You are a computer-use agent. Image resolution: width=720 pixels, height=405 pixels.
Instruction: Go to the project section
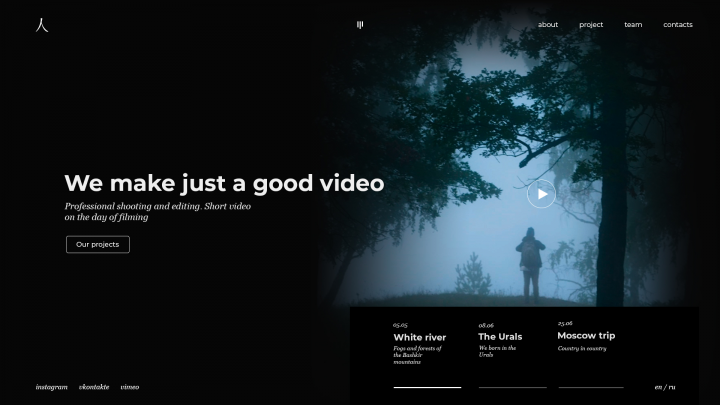click(x=591, y=25)
